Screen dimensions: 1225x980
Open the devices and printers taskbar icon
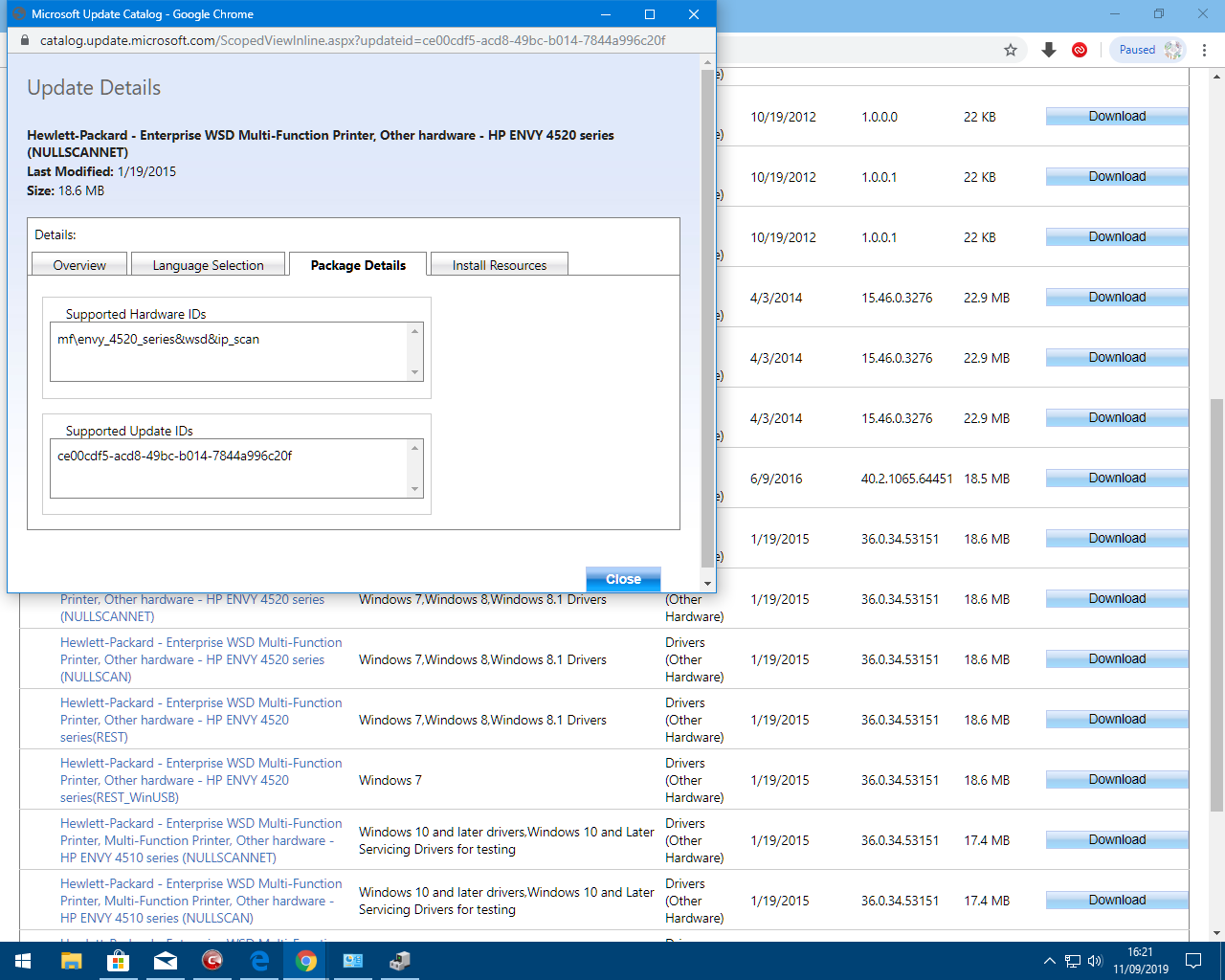click(x=400, y=961)
